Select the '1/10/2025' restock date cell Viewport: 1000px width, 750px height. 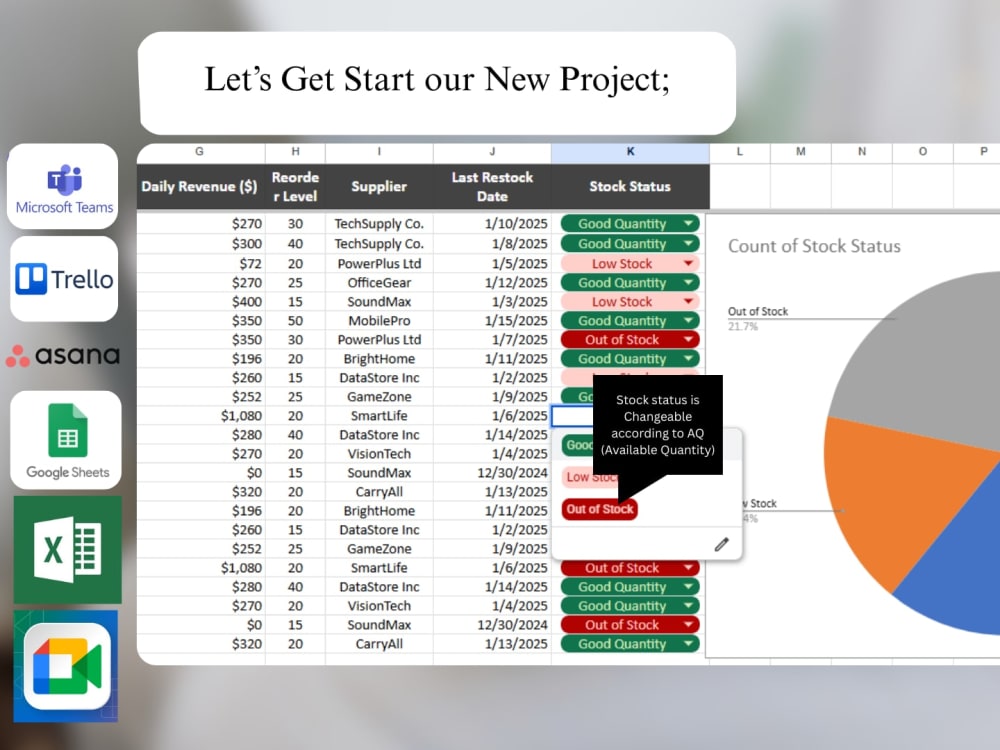point(492,223)
